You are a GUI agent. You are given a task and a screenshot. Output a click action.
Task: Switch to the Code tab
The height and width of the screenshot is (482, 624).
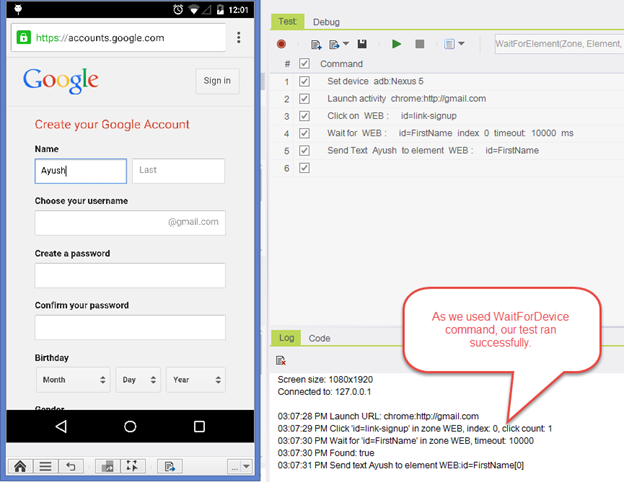coord(319,338)
